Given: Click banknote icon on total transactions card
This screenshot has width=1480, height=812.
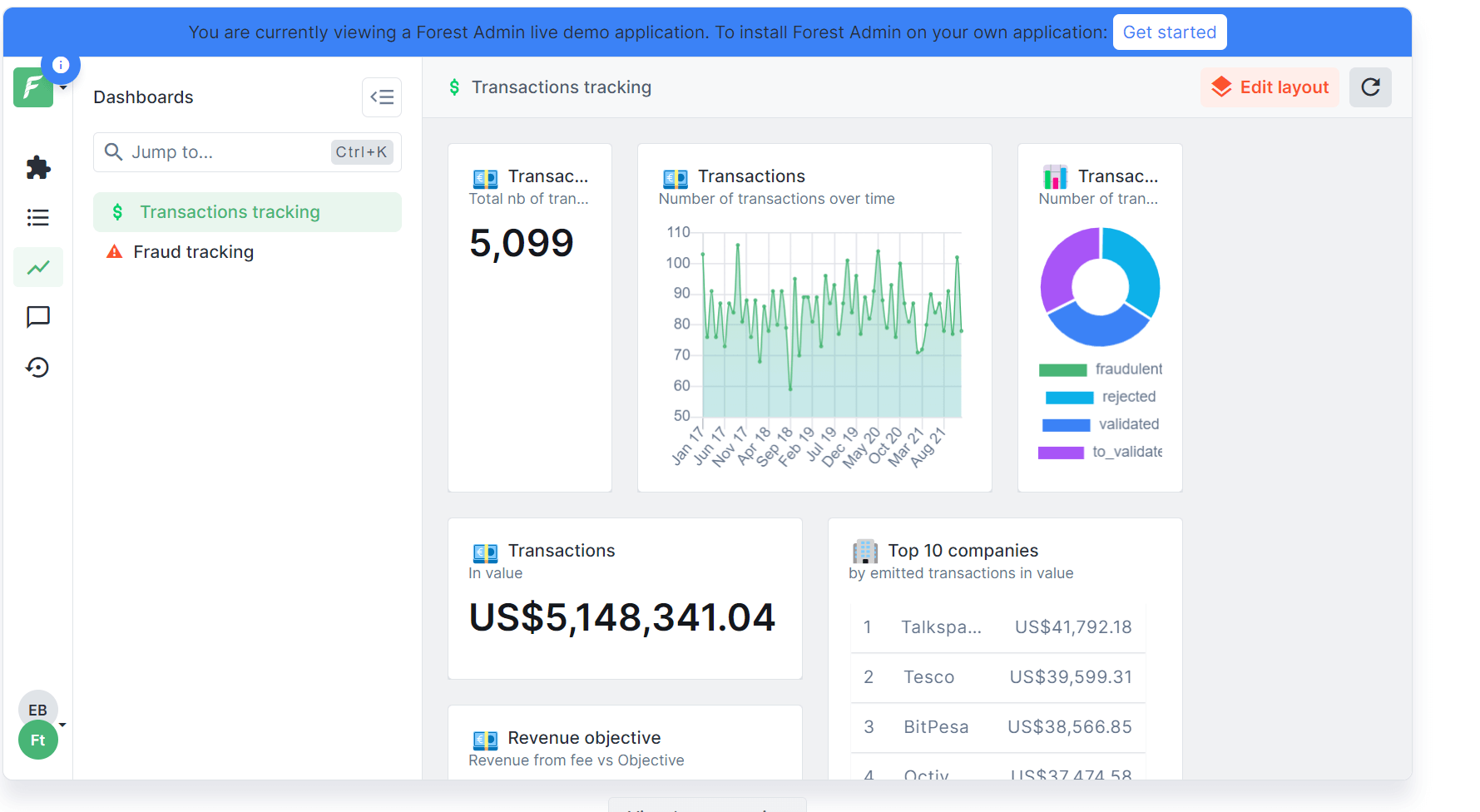Looking at the screenshot, I should tap(485, 177).
